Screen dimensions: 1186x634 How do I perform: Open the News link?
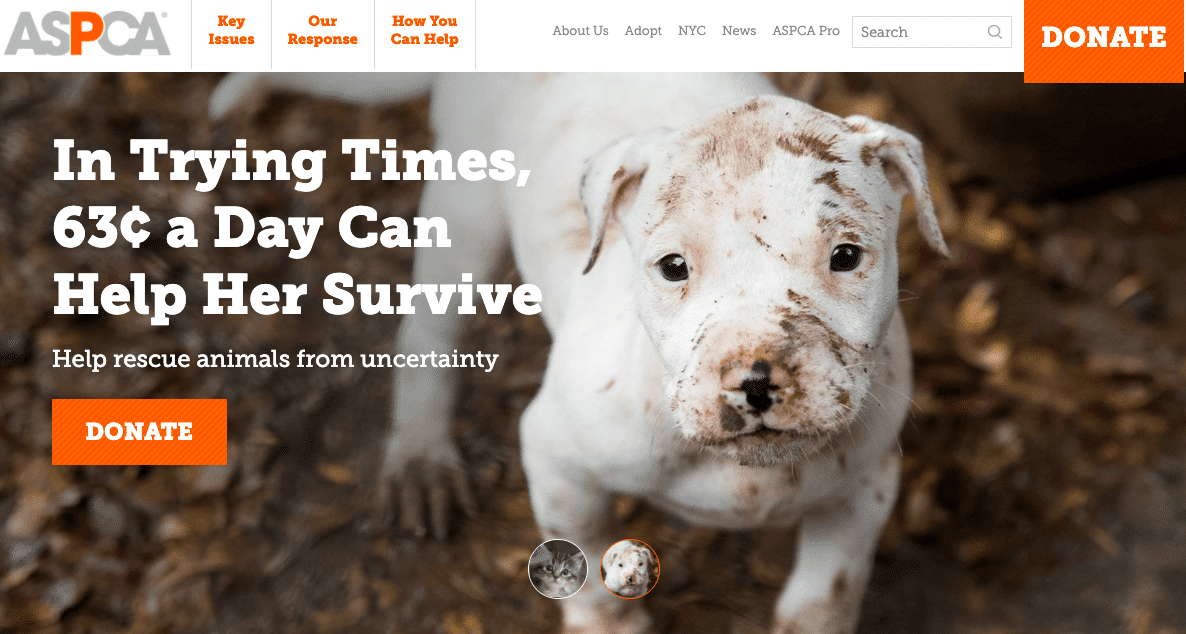pyautogui.click(x=739, y=31)
